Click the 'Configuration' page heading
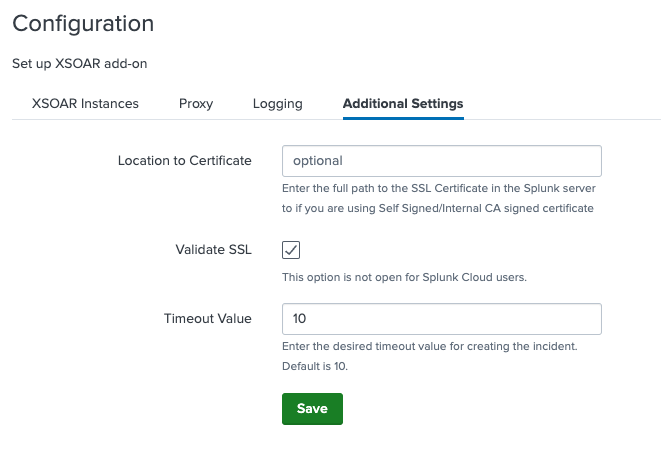 (x=83, y=24)
